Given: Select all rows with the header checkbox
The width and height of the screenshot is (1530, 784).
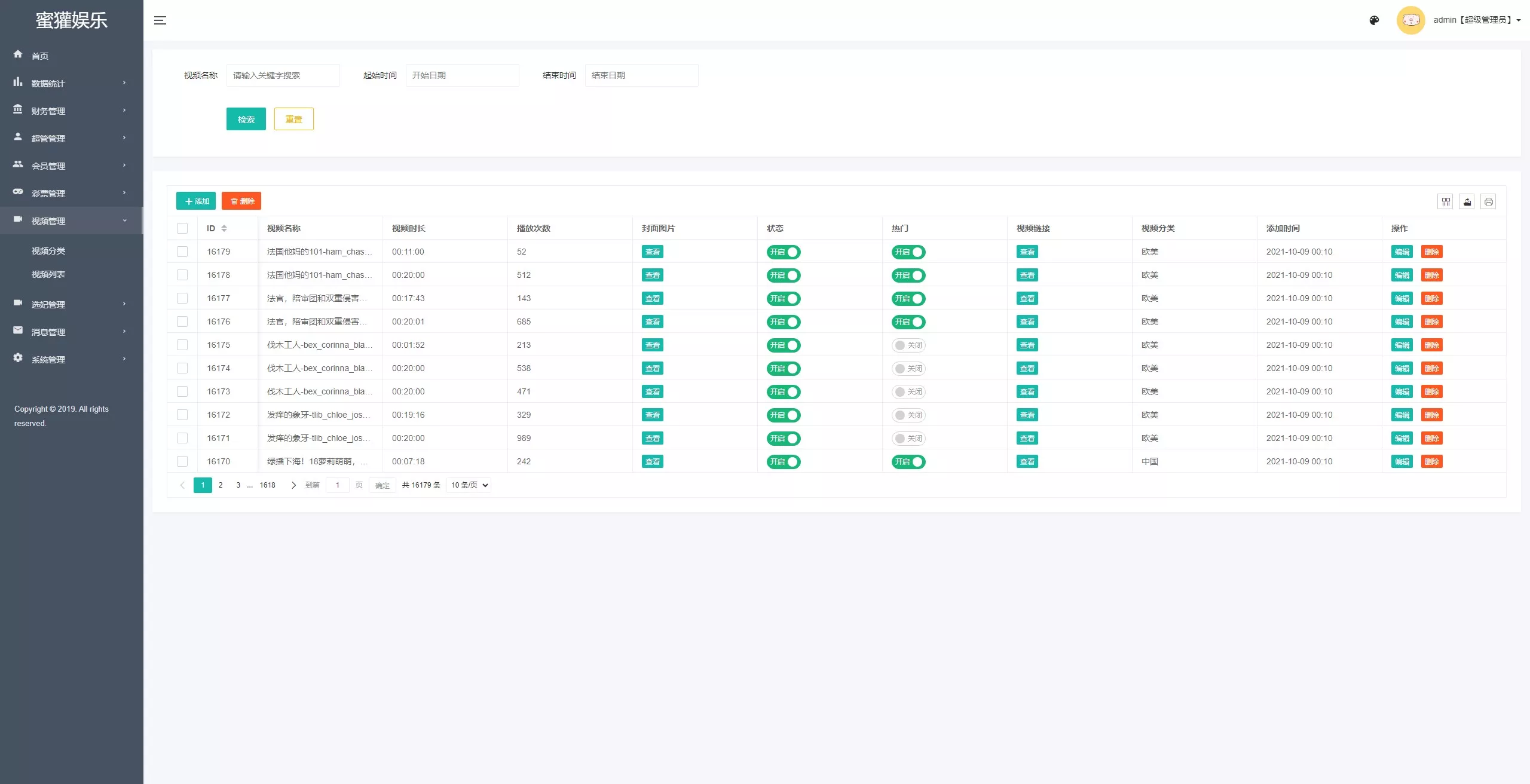Looking at the screenshot, I should pos(182,228).
